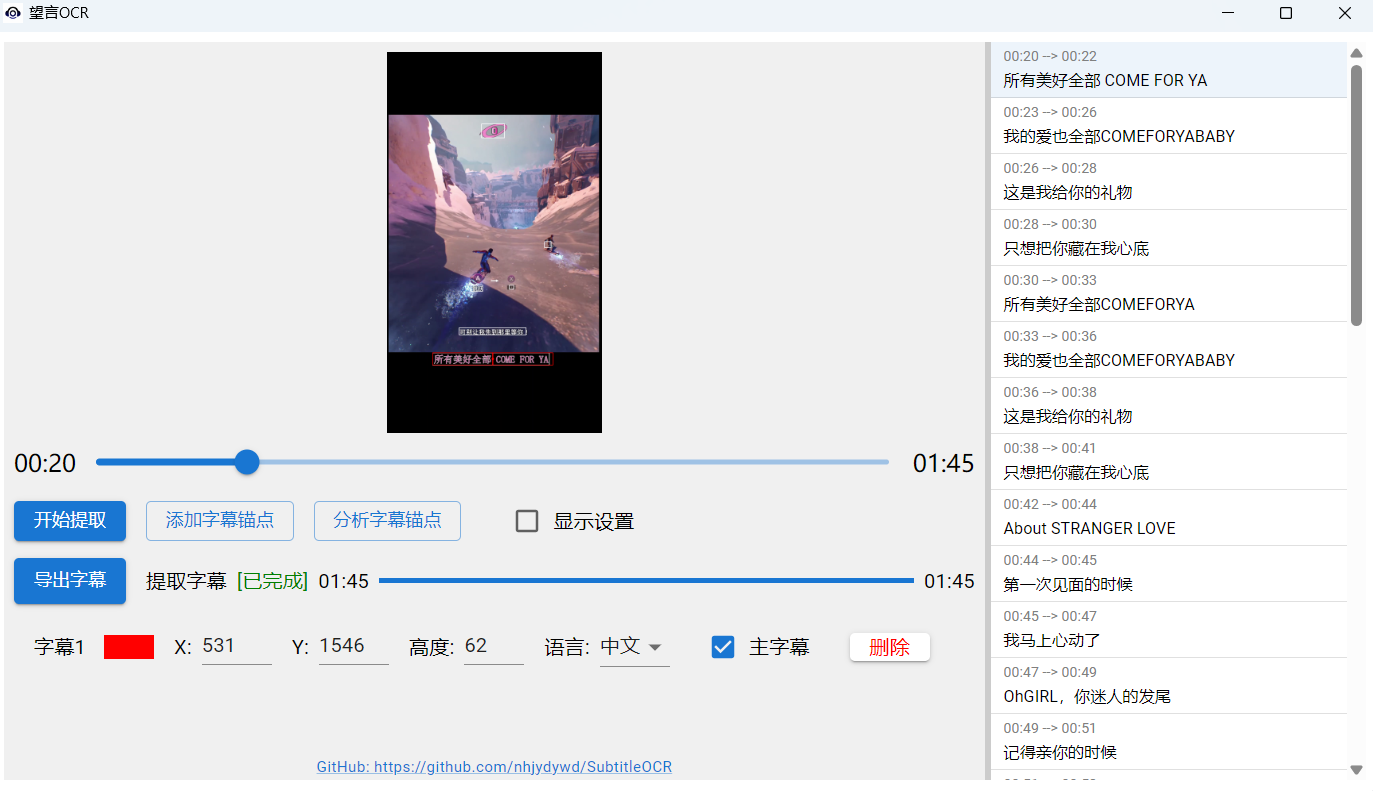
Task: Minimize the 望言OCR window
Action: tap(1228, 13)
